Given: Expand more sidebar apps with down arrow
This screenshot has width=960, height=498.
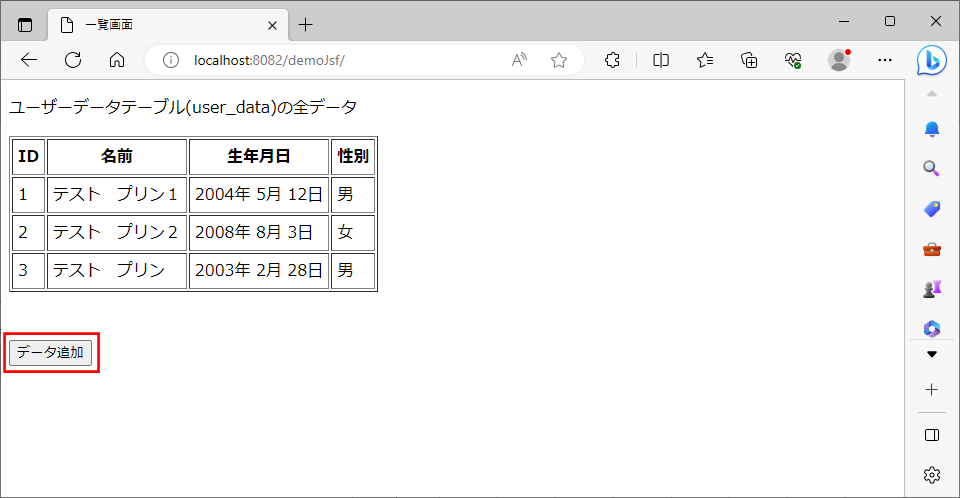Looking at the screenshot, I should 932,354.
